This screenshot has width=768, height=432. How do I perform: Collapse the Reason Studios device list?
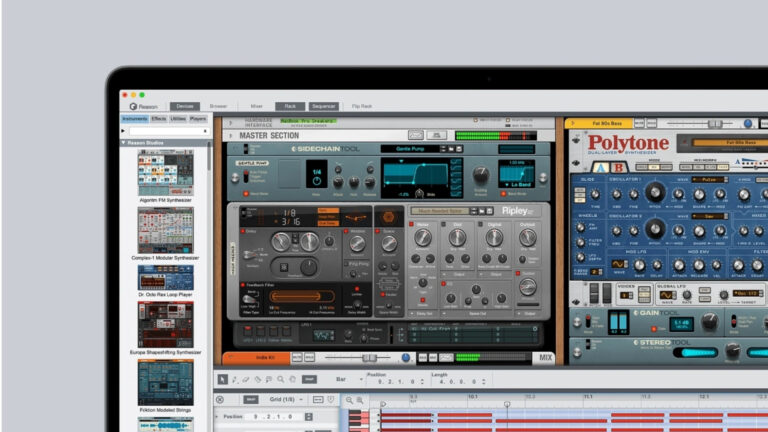click(x=123, y=142)
